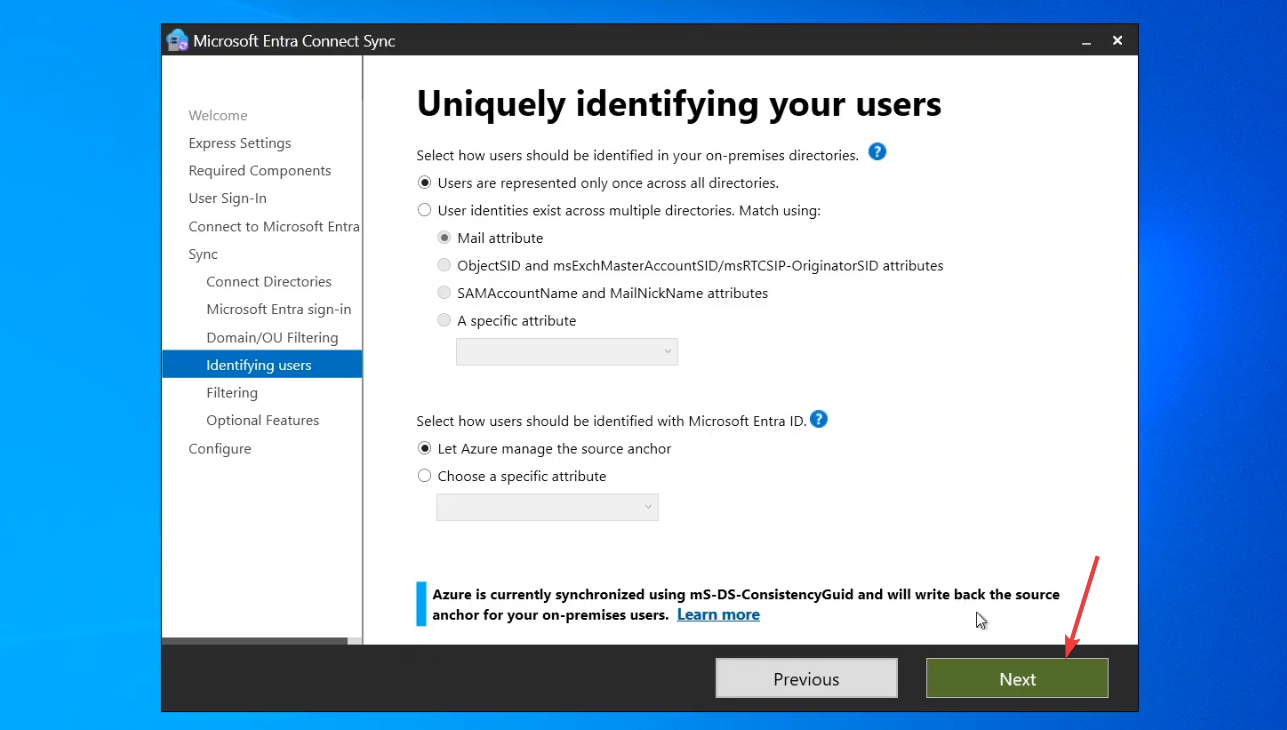Select the highlighted Identifying users step
The width and height of the screenshot is (1287, 730).
click(x=262, y=365)
